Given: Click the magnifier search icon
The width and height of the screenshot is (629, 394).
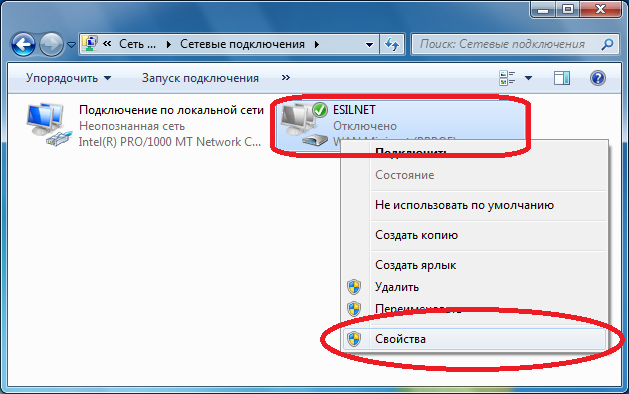Looking at the screenshot, I should 607,44.
